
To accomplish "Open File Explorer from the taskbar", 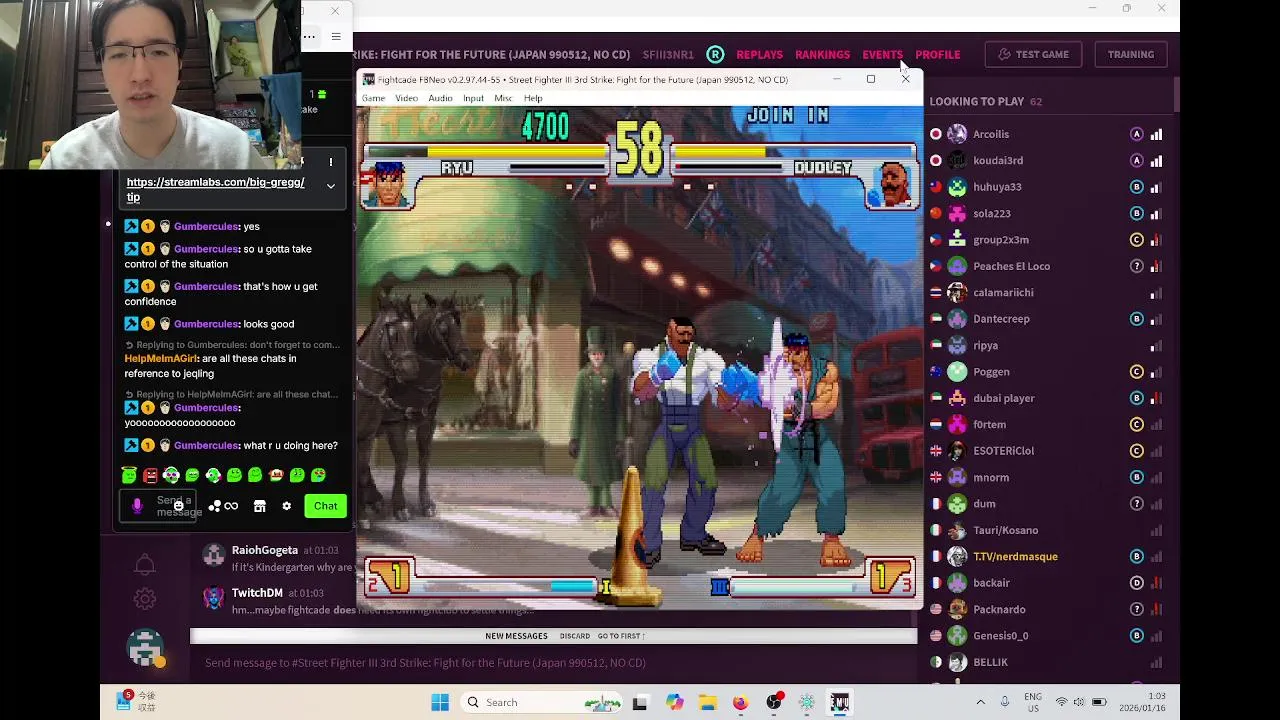I will tap(707, 702).
